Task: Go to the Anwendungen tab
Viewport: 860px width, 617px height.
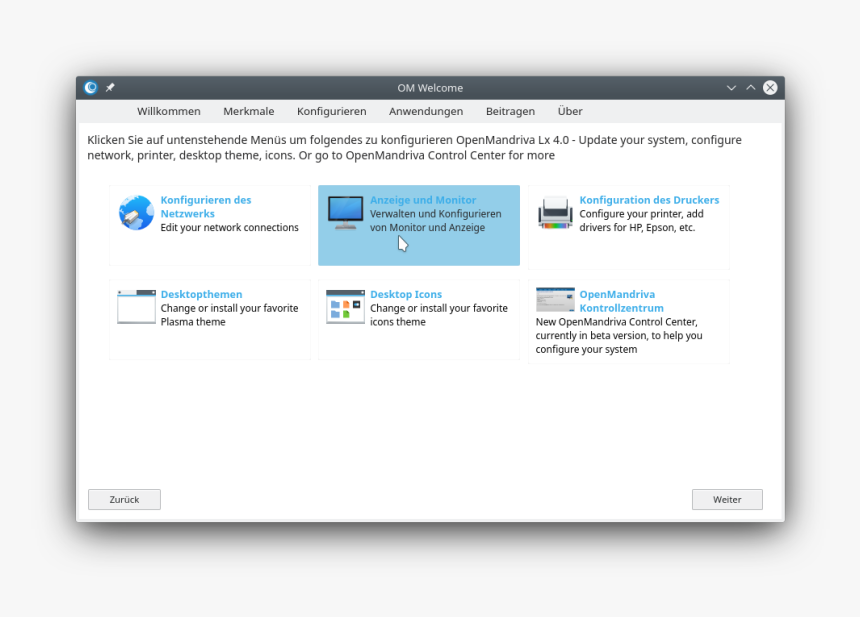Action: coord(426,111)
